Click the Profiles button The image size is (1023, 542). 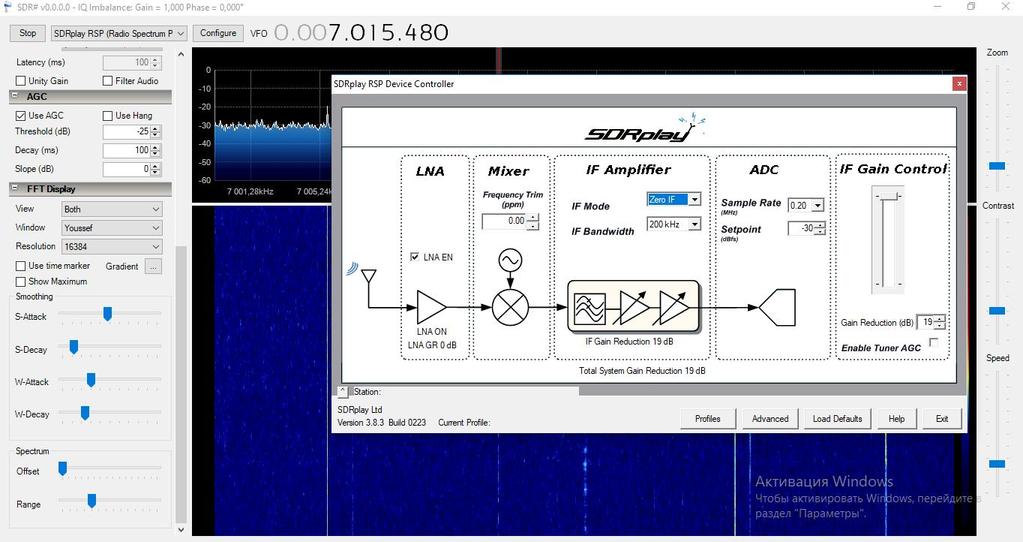(708, 419)
